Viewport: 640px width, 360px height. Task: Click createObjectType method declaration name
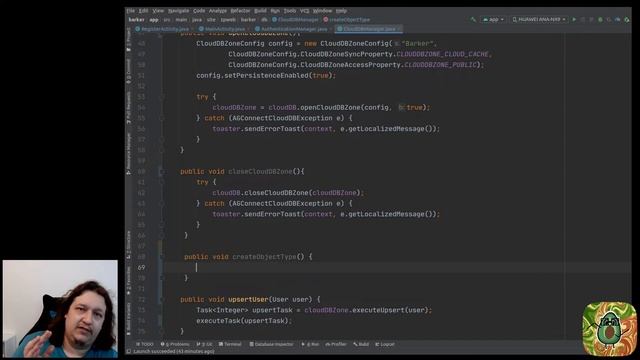[264, 257]
